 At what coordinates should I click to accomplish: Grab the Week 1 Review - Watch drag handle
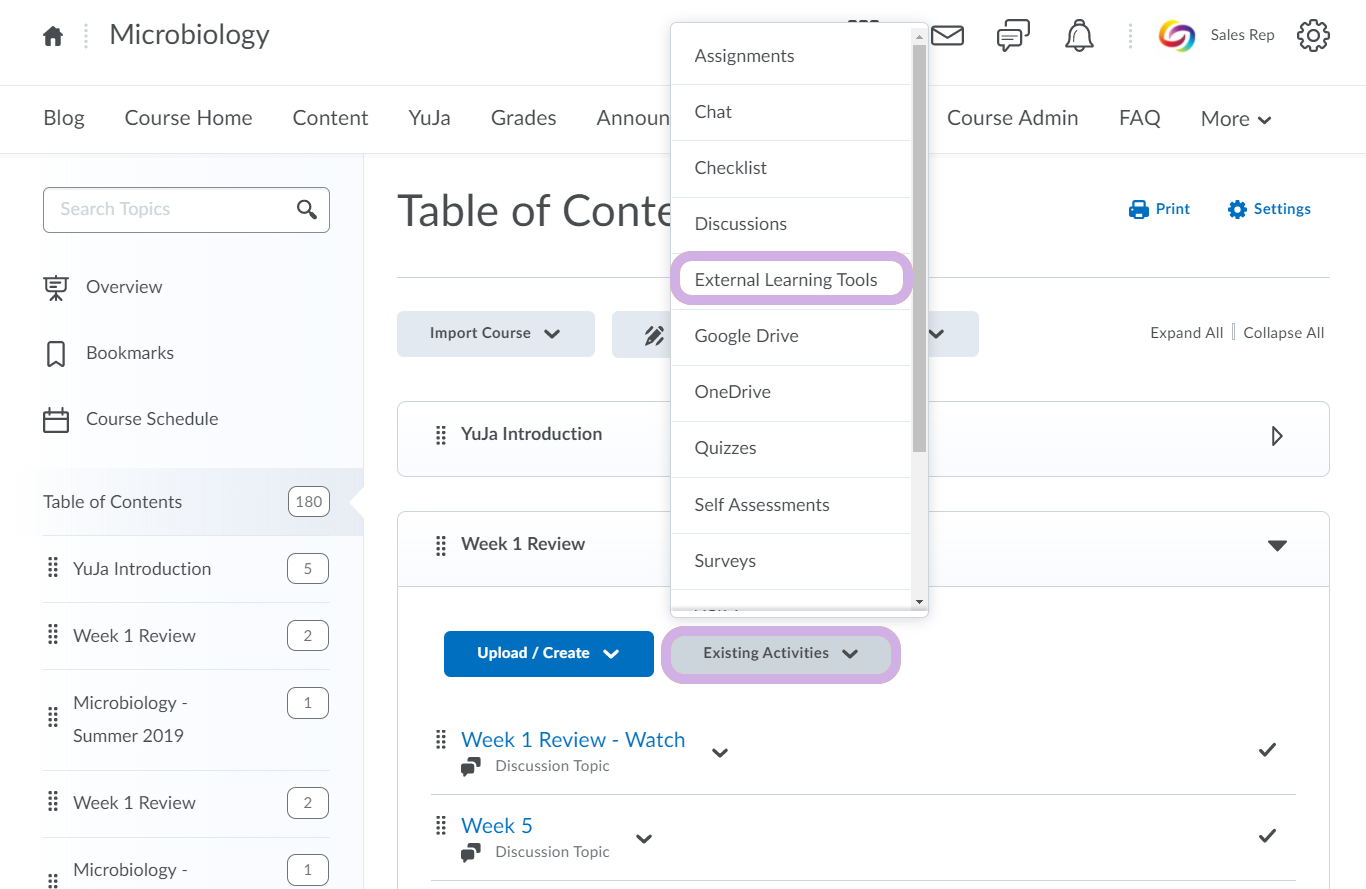pos(440,740)
